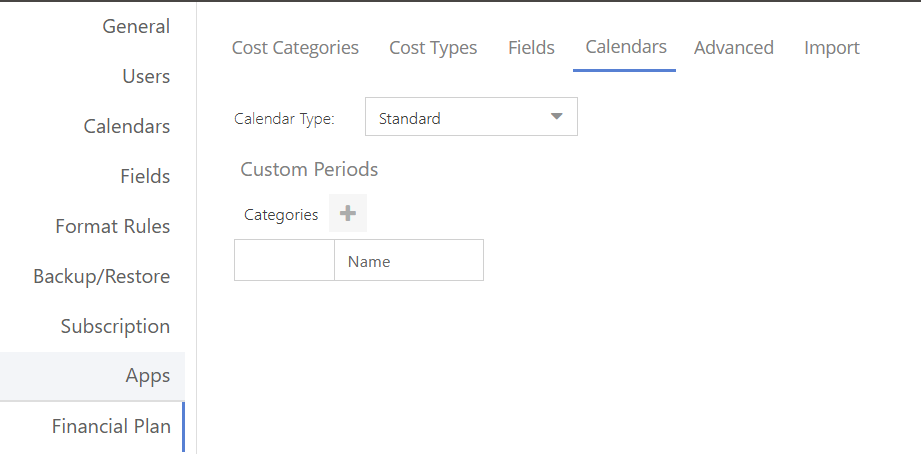Click the Name column header

coord(409,260)
